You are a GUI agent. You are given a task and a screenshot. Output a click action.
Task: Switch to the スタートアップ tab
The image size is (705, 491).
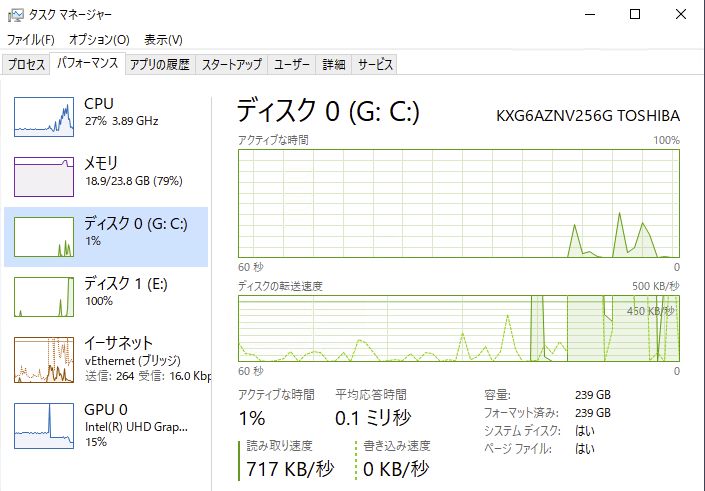[231, 65]
